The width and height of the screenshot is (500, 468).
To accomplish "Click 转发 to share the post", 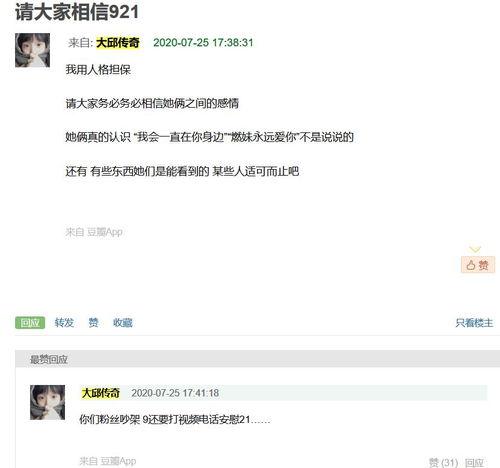I will pyautogui.click(x=64, y=323).
